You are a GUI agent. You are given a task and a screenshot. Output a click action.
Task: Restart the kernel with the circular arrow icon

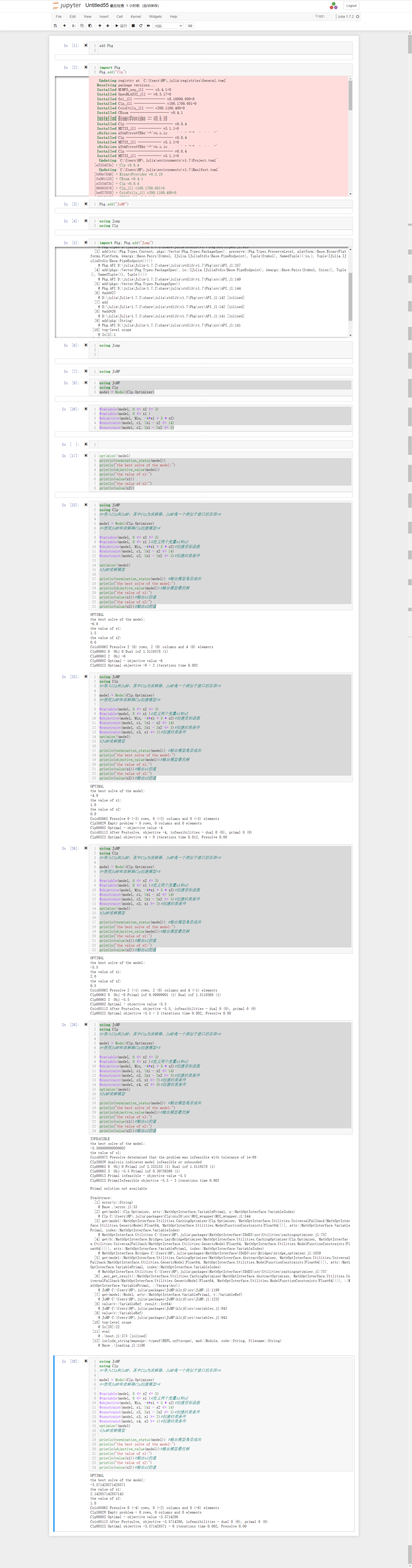141,26
